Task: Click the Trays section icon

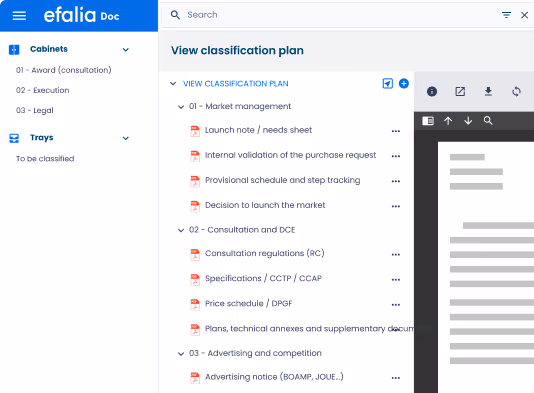Action: 14,138
